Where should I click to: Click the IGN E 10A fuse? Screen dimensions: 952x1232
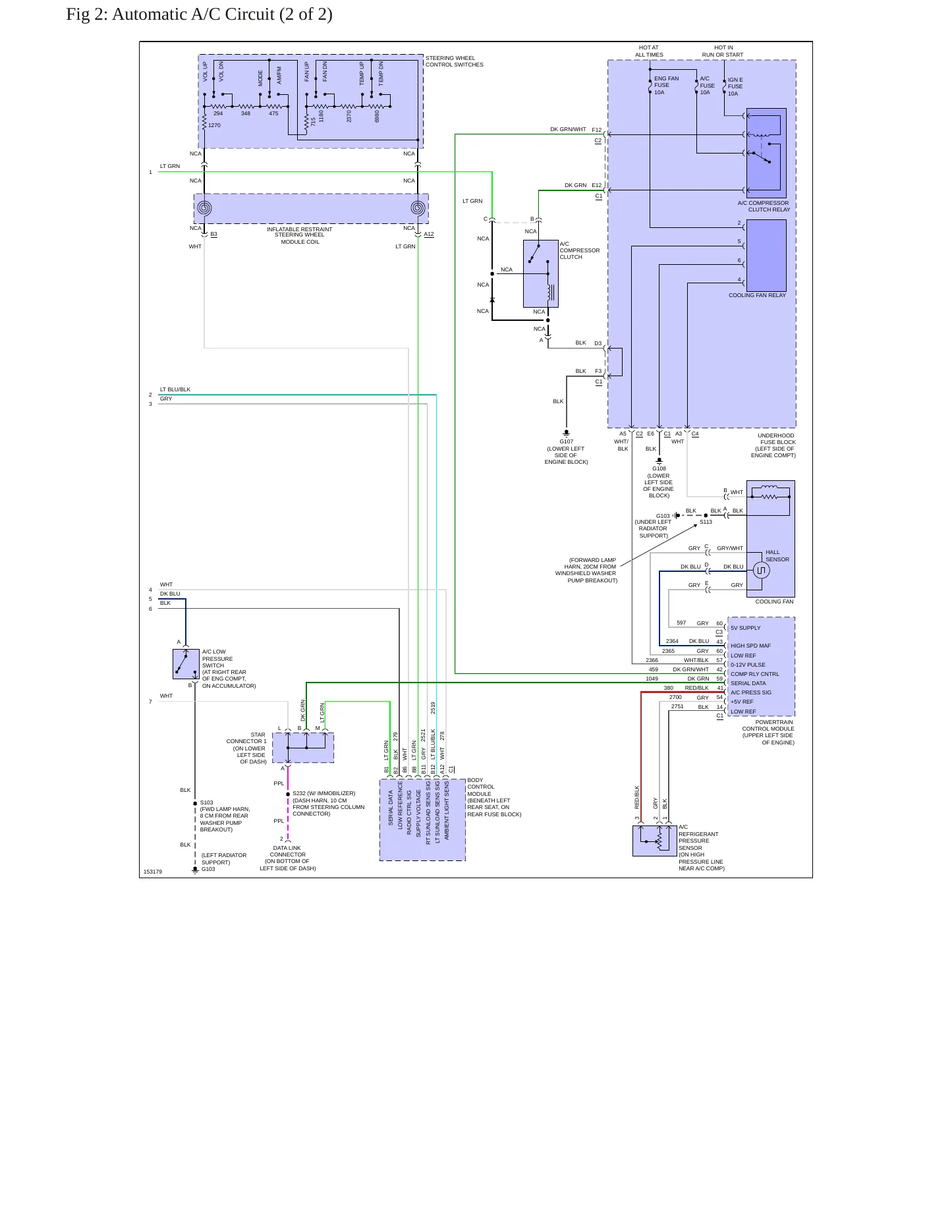tap(724, 86)
